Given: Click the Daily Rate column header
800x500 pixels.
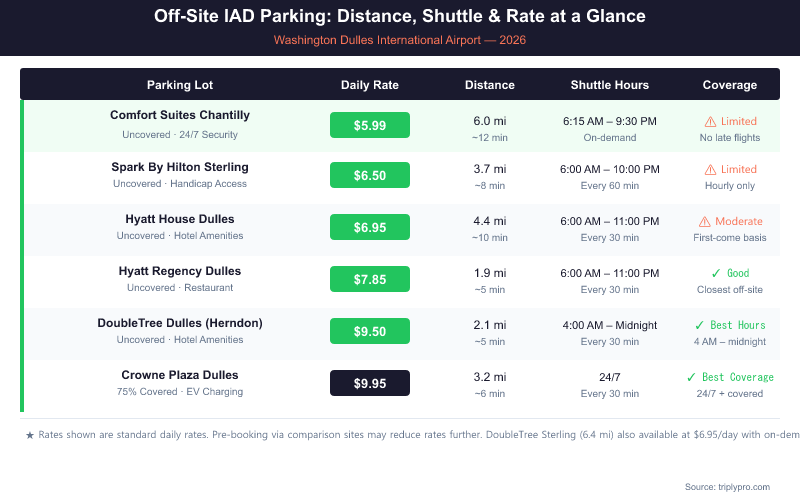Looking at the screenshot, I should (x=370, y=85).
